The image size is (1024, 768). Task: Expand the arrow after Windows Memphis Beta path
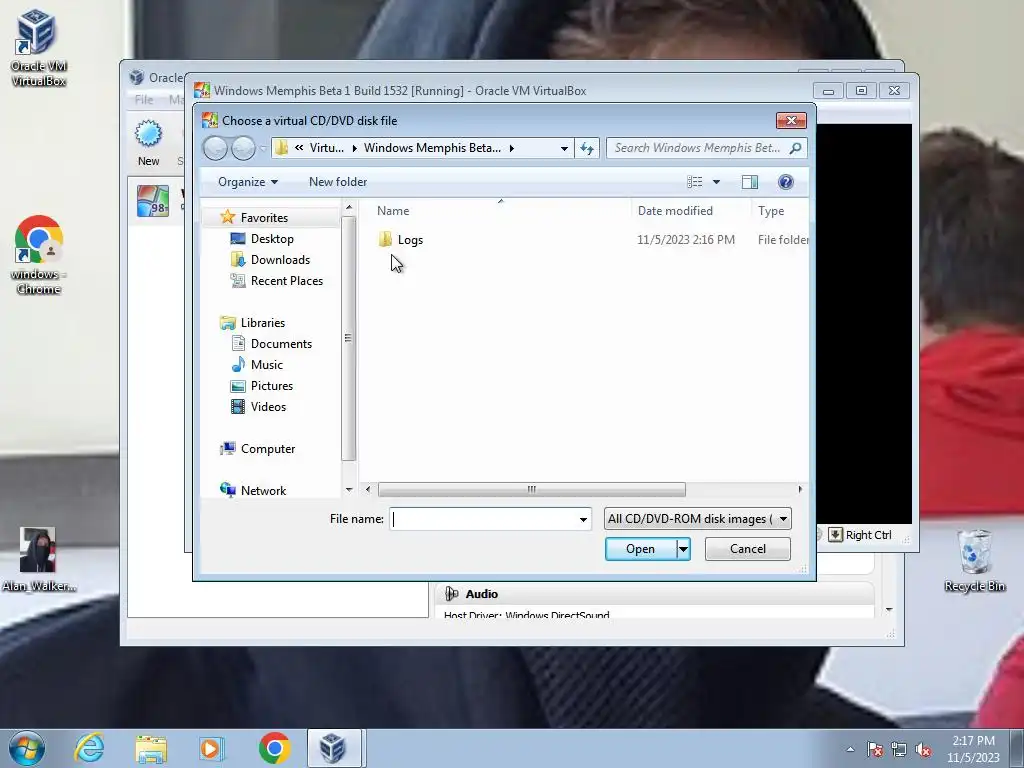pyautogui.click(x=511, y=148)
